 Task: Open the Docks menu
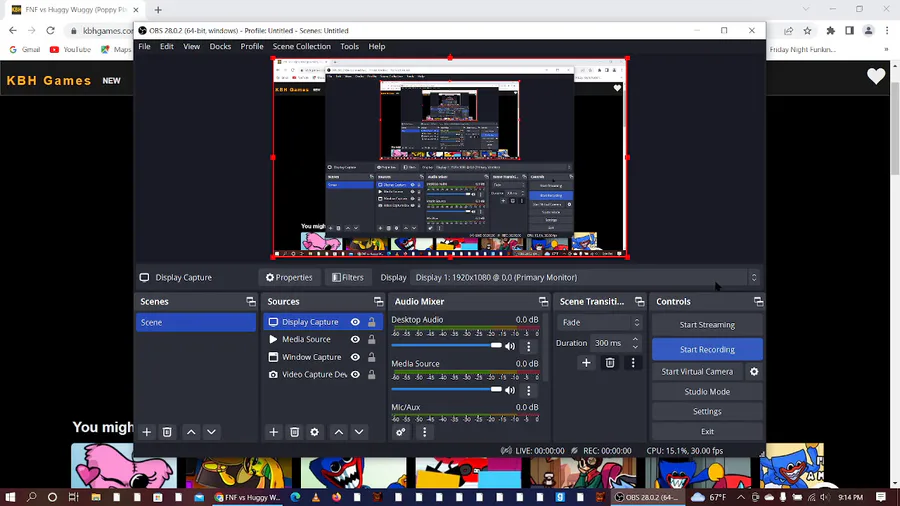coord(220,46)
